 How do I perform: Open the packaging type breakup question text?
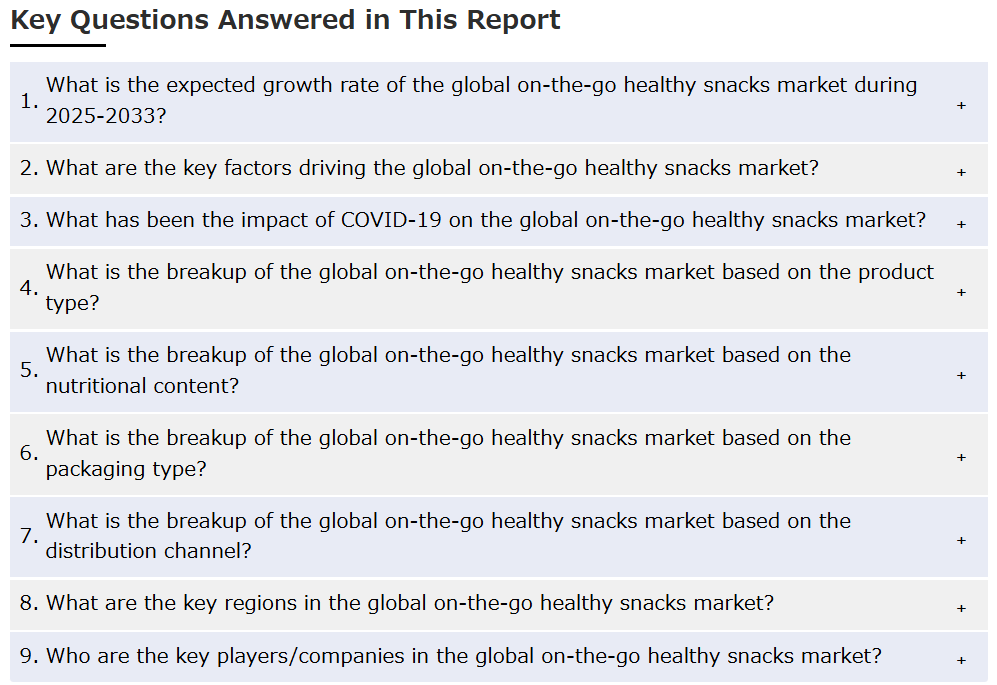(448, 453)
